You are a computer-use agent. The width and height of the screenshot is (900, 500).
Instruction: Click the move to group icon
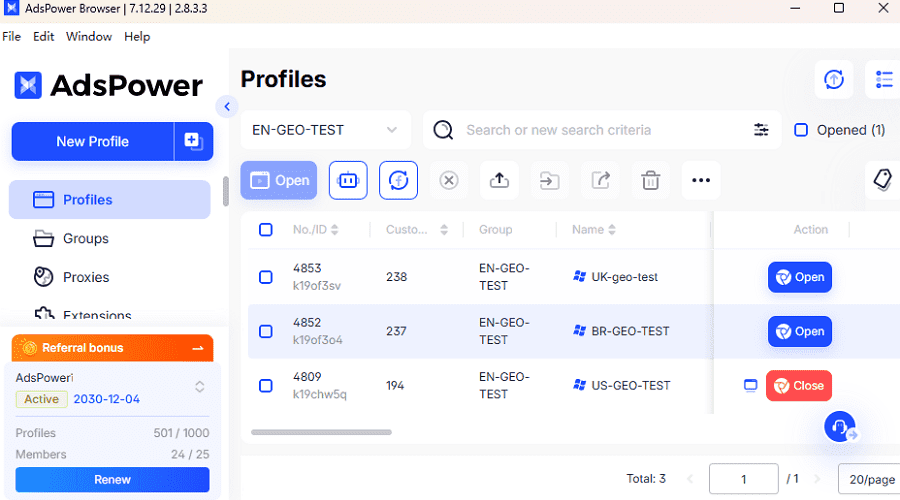coord(550,180)
